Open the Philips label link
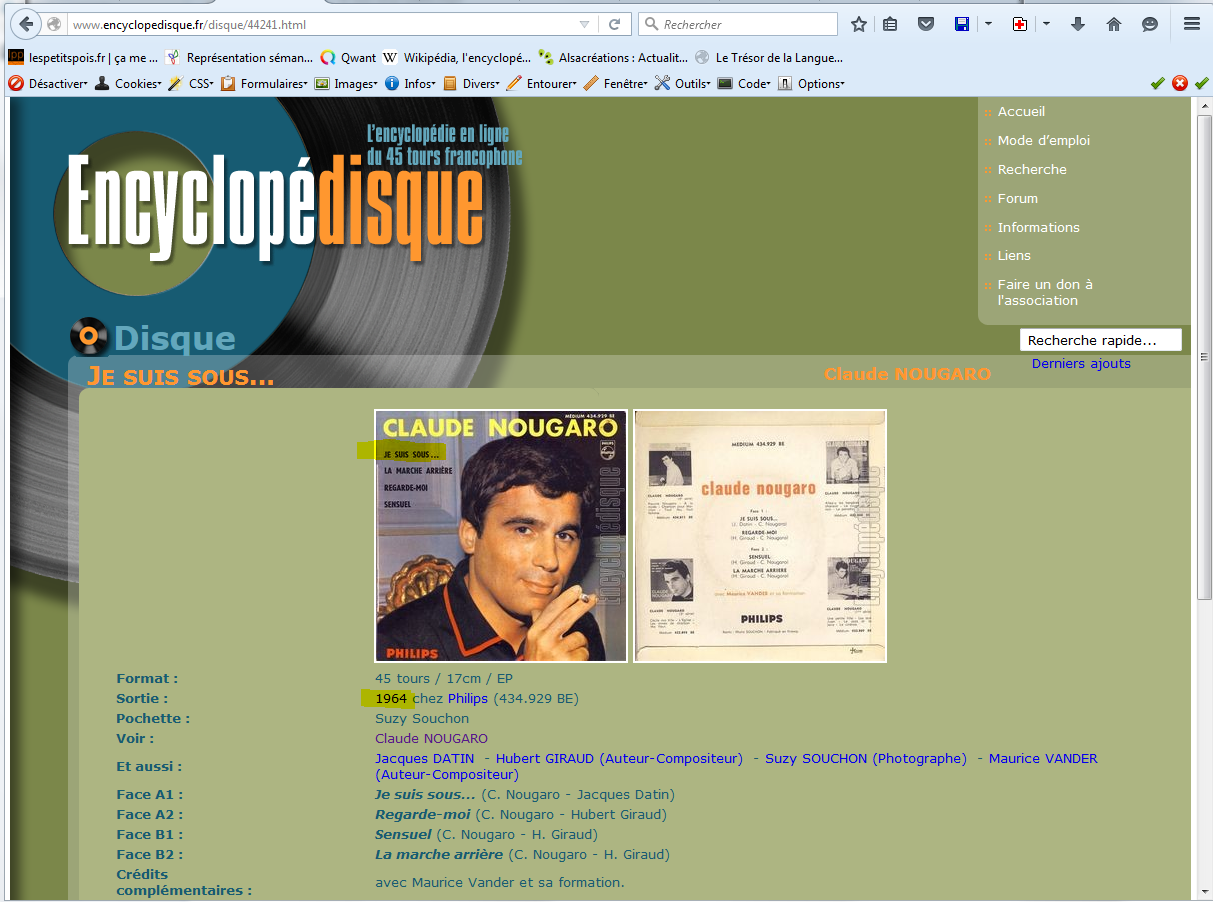Image resolution: width=1213 pixels, height=902 pixels. pos(468,699)
